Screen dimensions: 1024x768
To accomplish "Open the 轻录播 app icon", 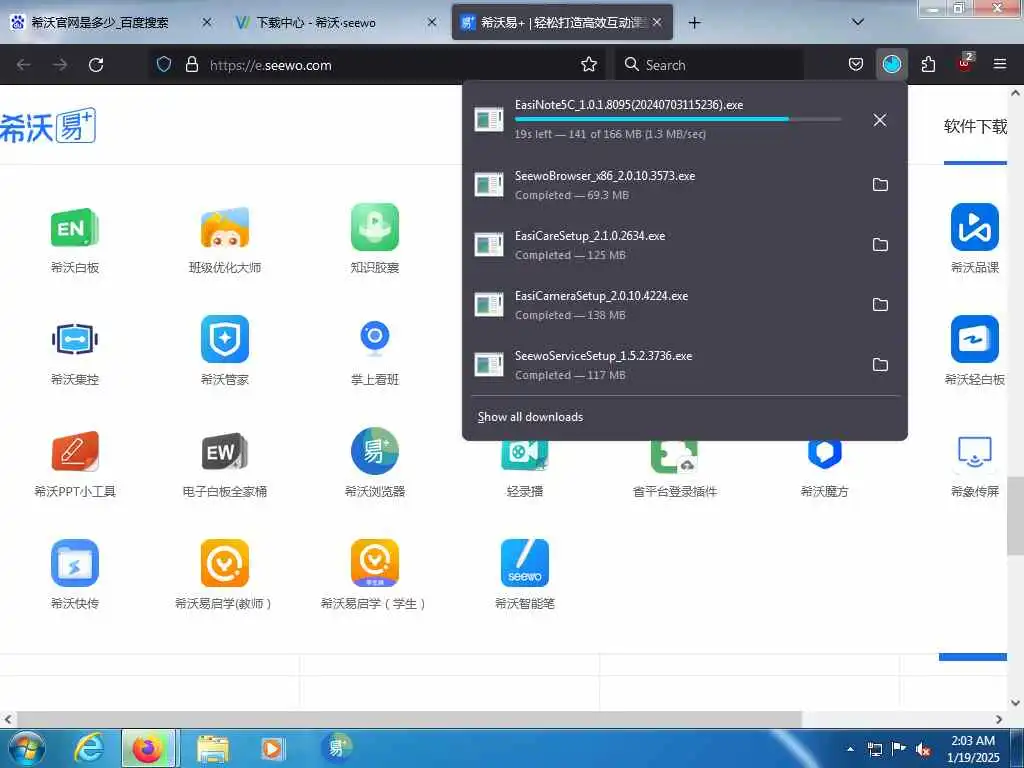I will click(524, 455).
